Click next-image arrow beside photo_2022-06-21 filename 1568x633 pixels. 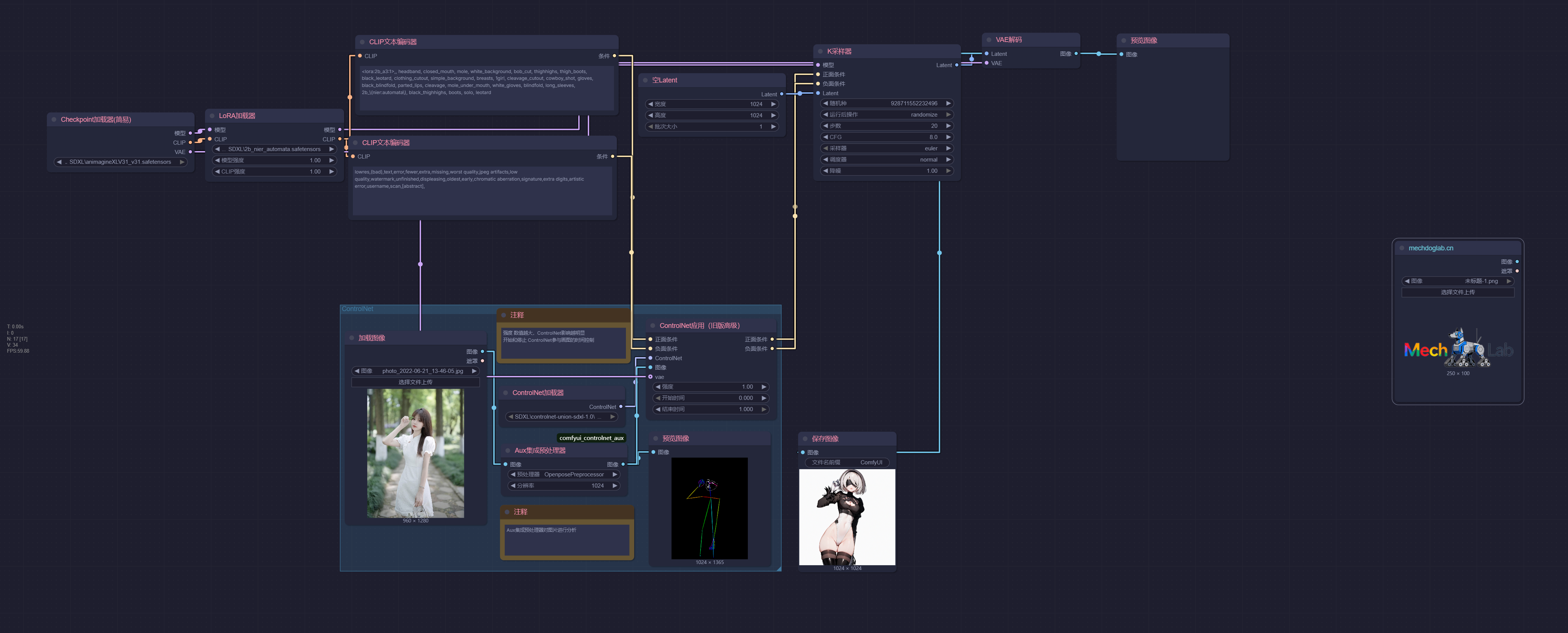474,371
